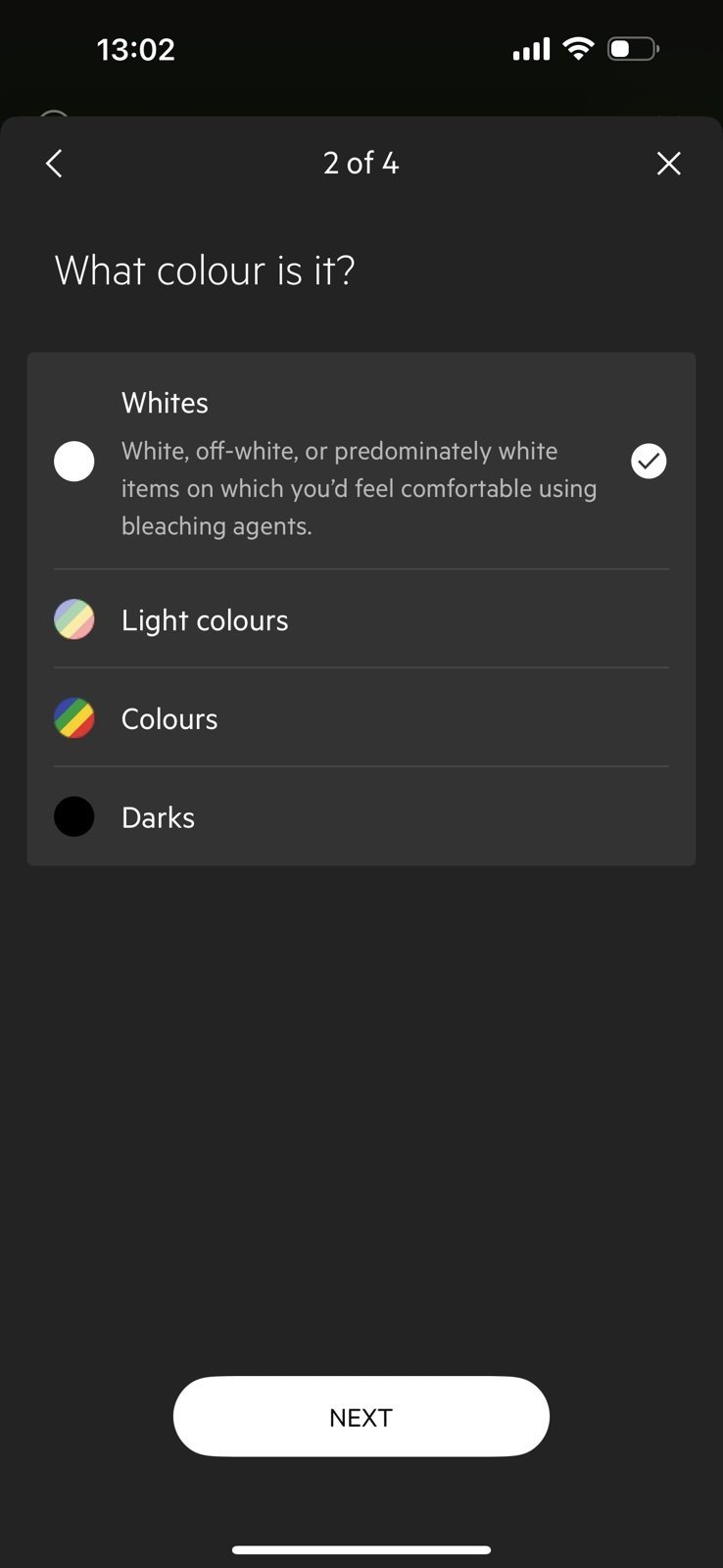Tap the Wi-Fi status icon
The width and height of the screenshot is (723, 1568).
(579, 49)
